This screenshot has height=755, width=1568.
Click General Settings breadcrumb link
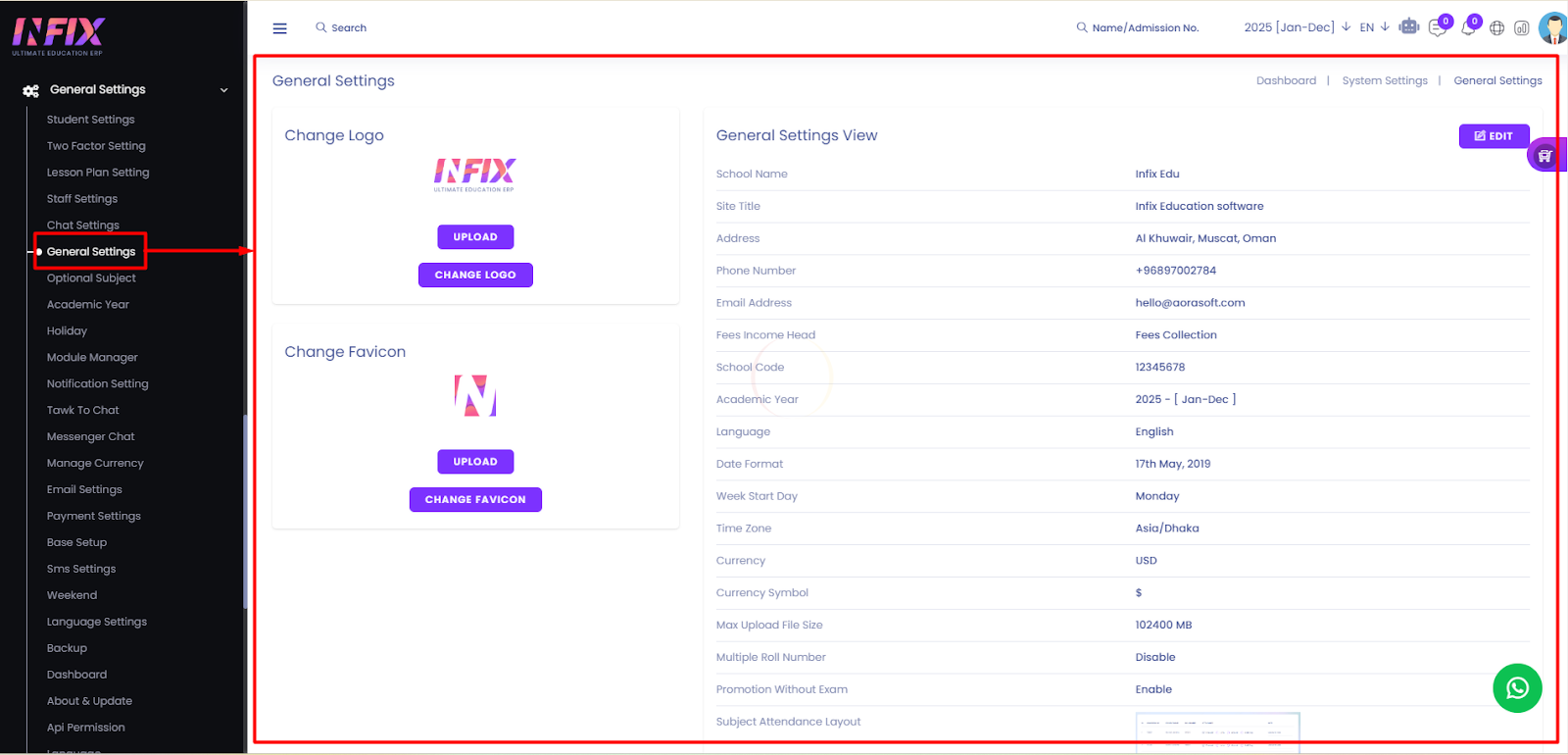[x=1497, y=81]
